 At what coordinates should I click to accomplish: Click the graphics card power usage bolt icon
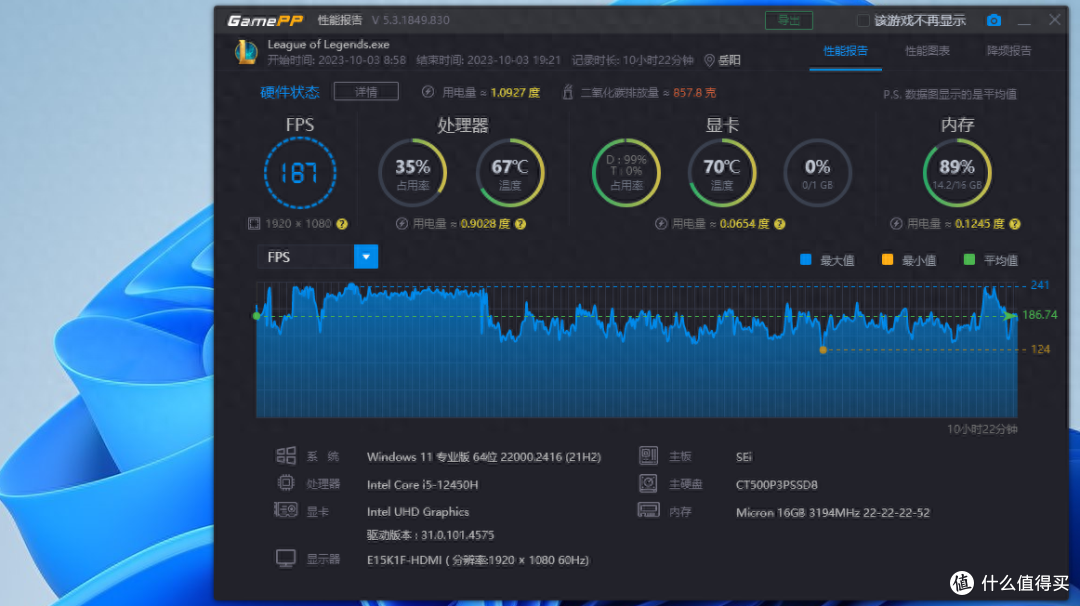click(661, 224)
